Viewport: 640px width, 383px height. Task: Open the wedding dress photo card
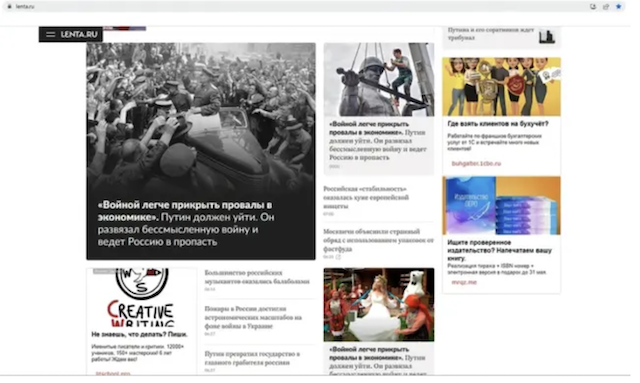click(x=379, y=305)
